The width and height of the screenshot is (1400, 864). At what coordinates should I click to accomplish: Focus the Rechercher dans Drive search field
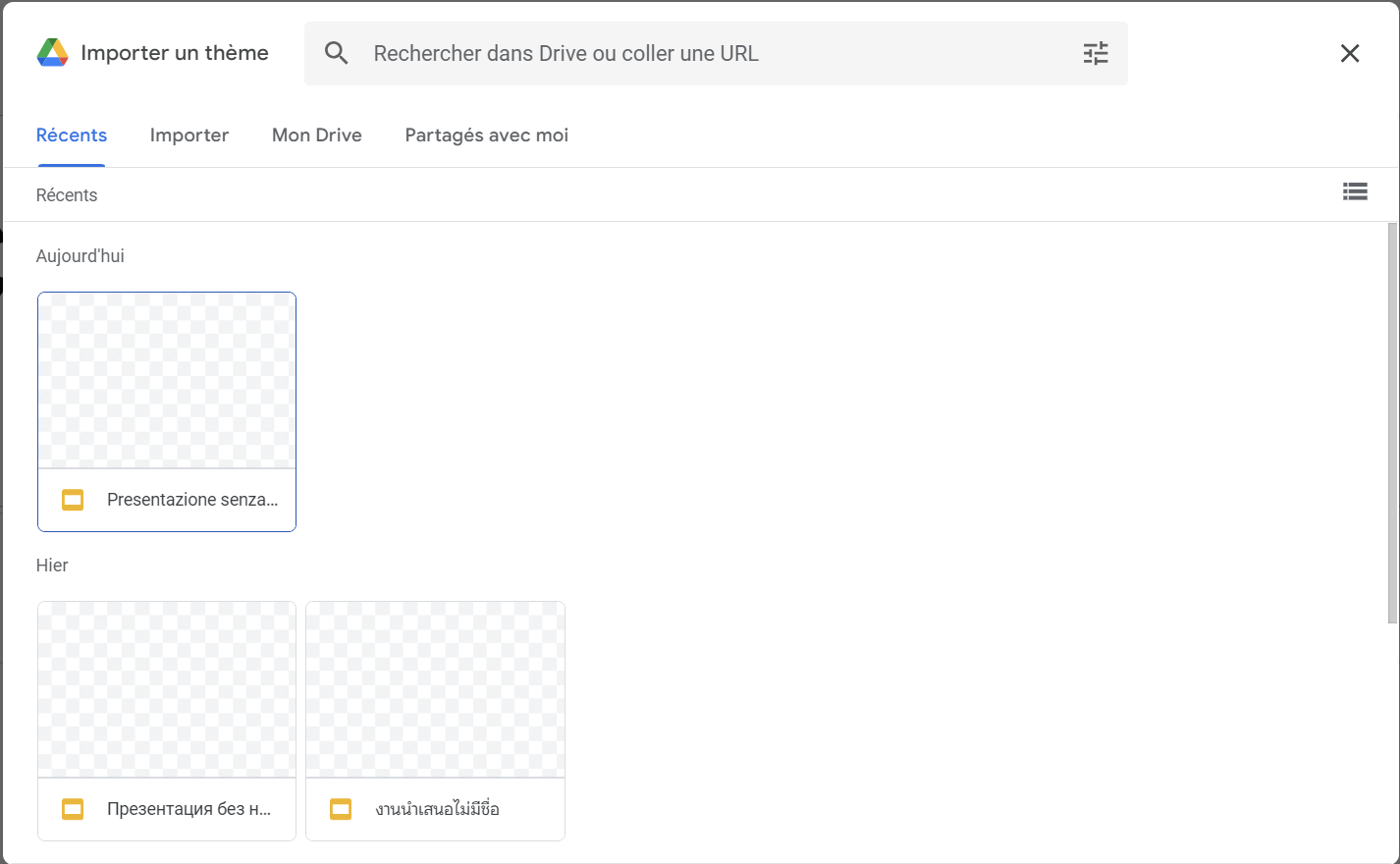point(717,53)
